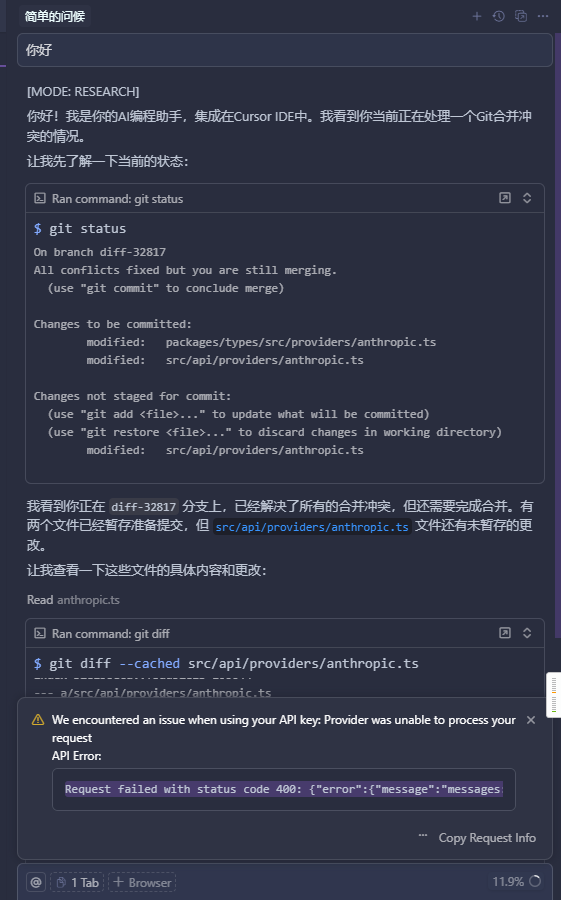Collapse the git status command output
The width and height of the screenshot is (561, 900).
(x=527, y=198)
